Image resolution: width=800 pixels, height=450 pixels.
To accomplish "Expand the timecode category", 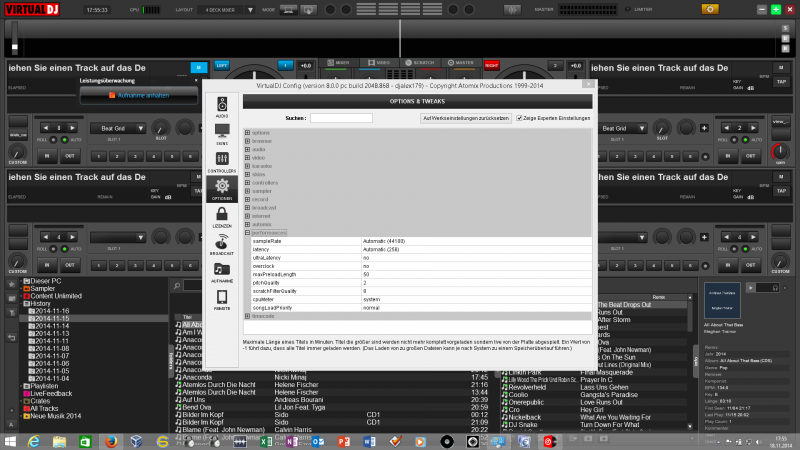I will tap(247, 316).
